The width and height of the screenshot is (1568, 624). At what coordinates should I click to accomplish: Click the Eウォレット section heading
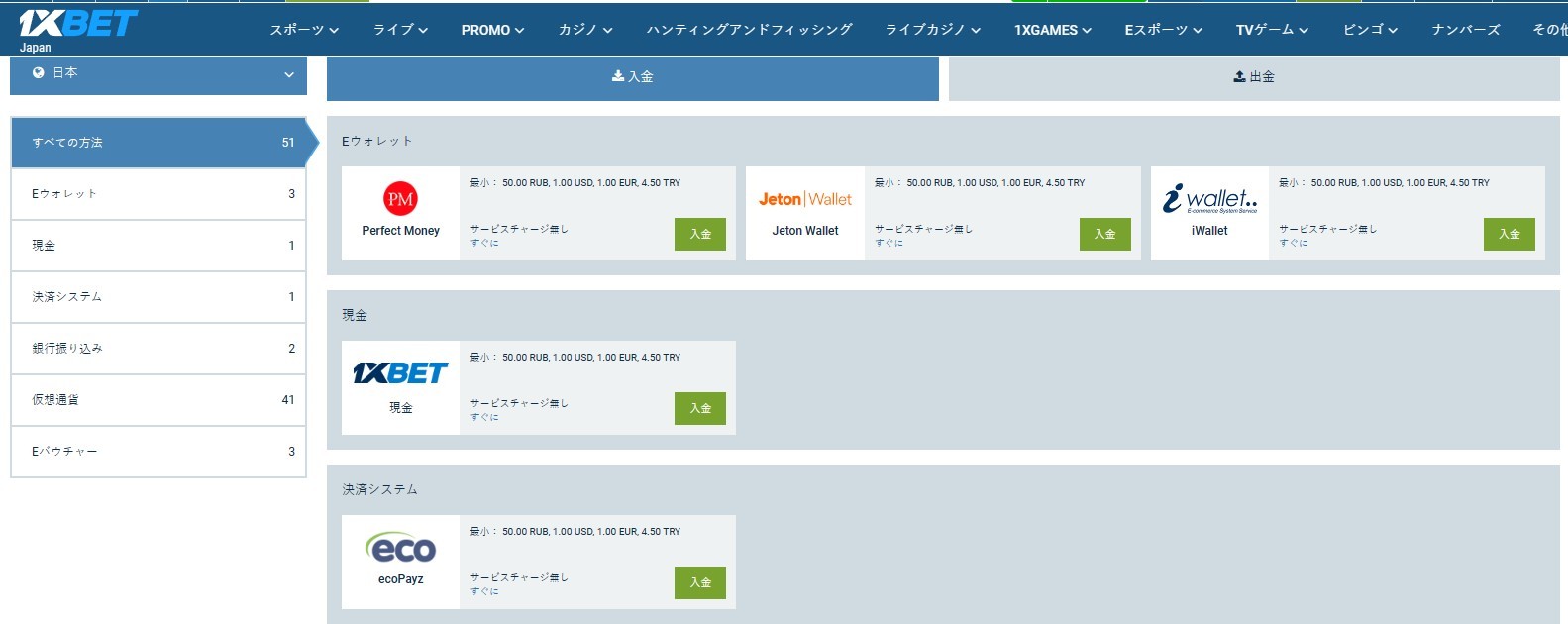tap(377, 141)
